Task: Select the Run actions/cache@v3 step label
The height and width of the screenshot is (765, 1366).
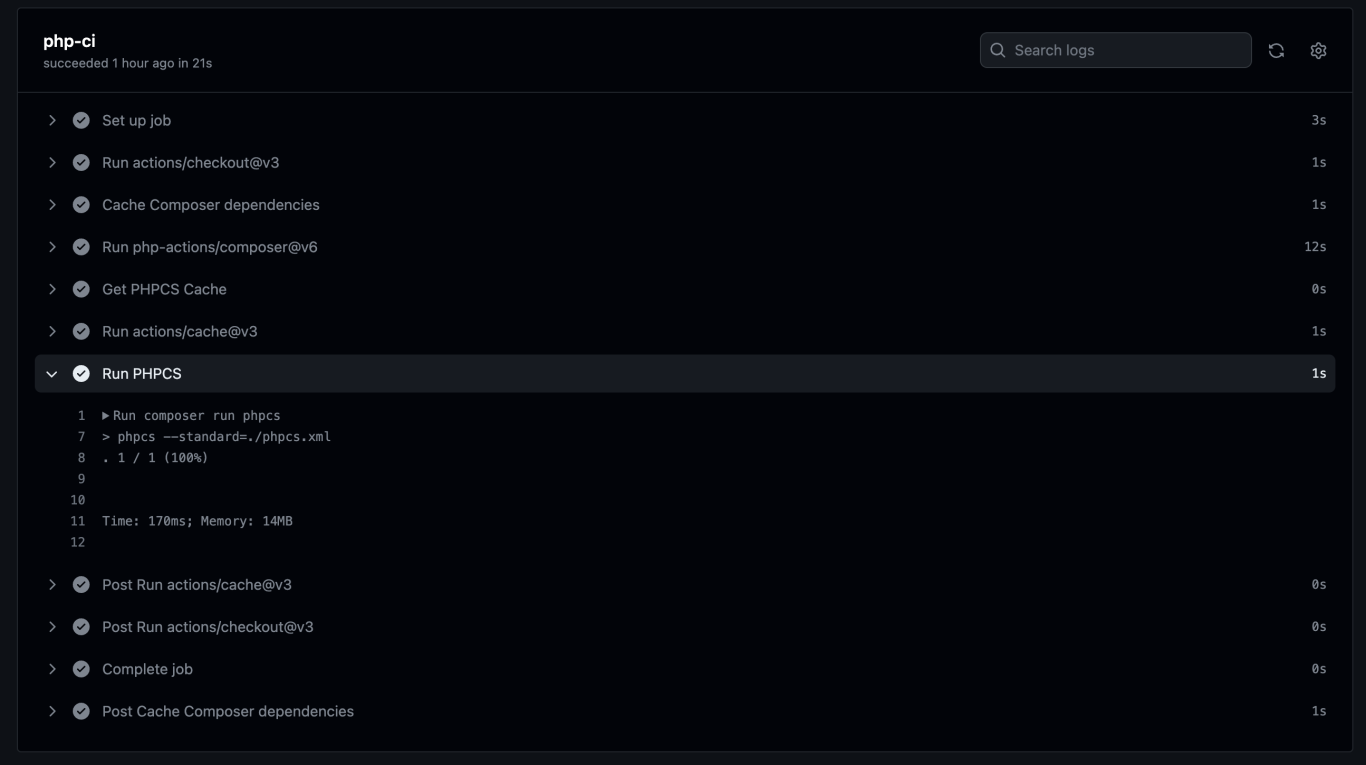Action: pyautogui.click(x=180, y=331)
